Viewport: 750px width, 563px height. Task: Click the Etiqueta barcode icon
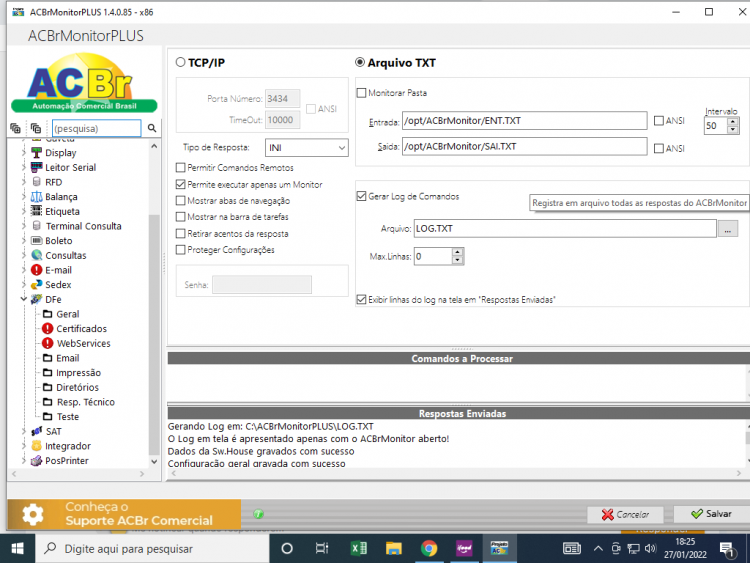coord(36,211)
